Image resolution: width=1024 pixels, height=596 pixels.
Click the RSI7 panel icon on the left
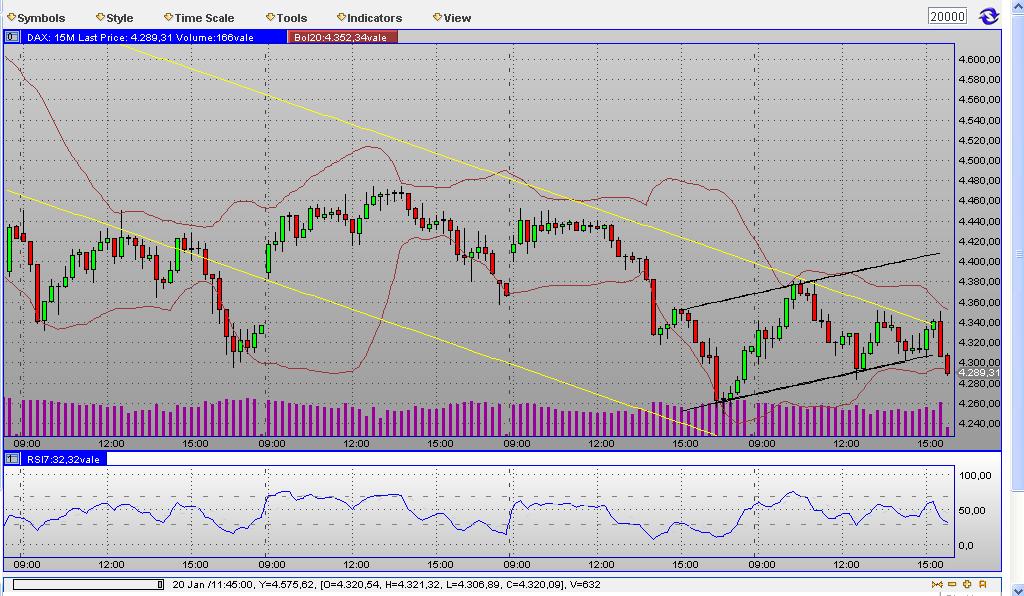tap(11, 458)
